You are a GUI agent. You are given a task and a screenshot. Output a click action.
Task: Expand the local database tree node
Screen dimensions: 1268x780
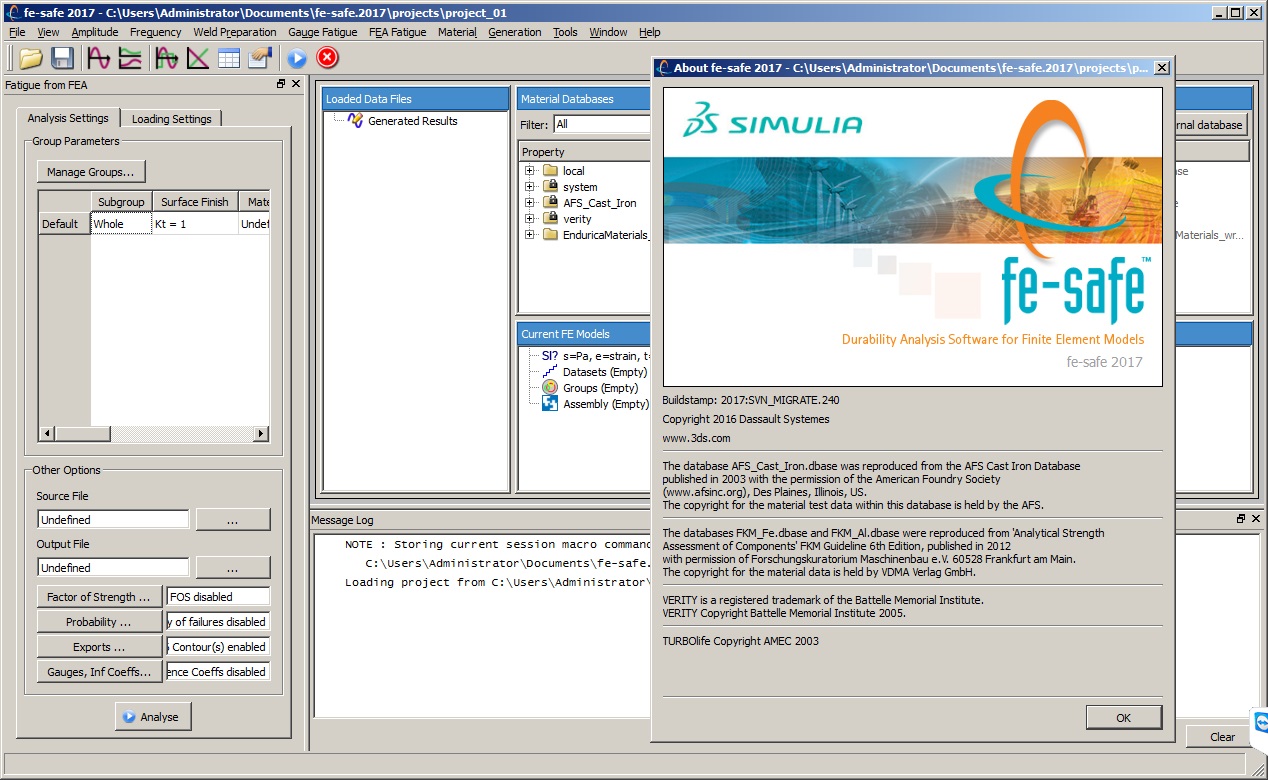529,171
